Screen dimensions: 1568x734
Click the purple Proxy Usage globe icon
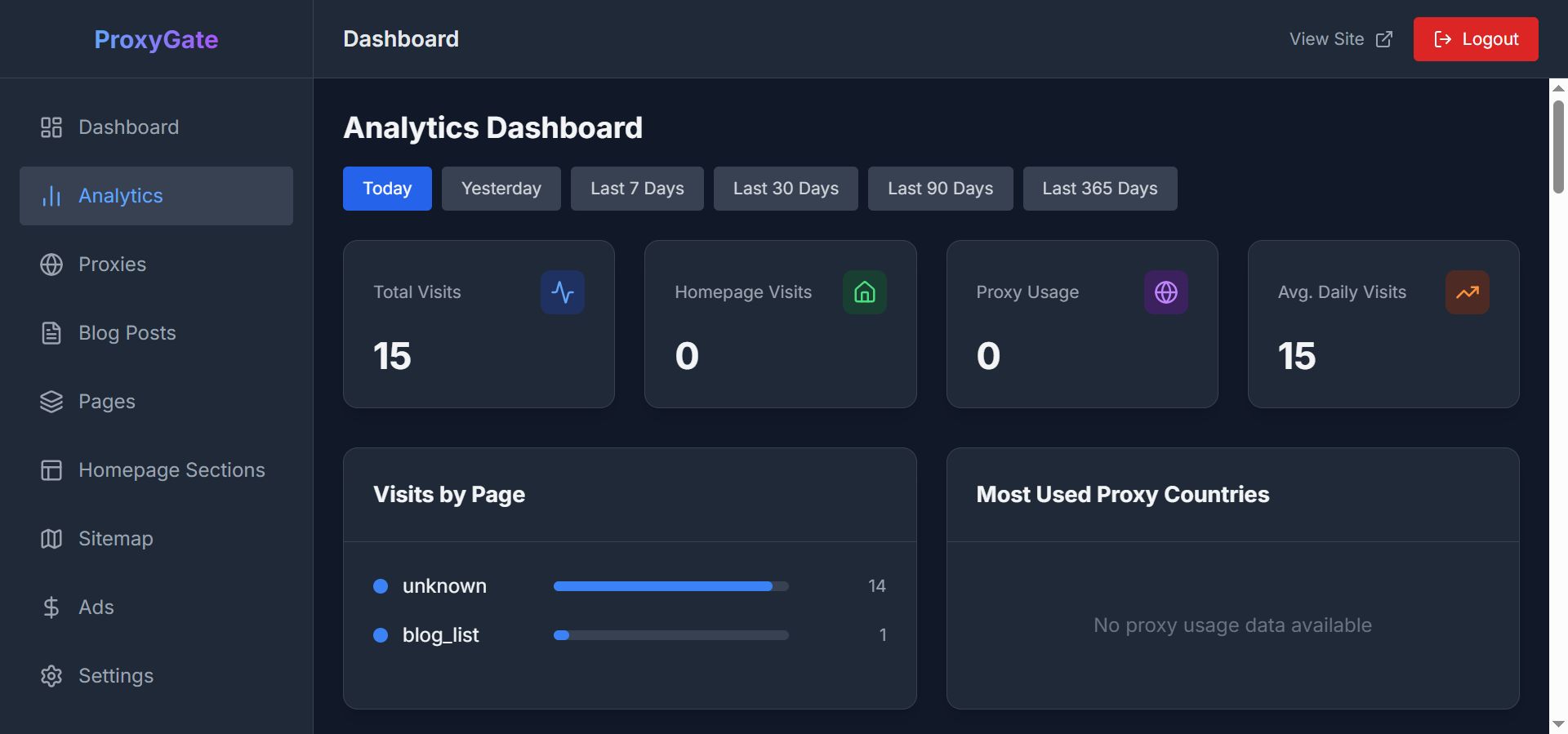pos(1165,292)
